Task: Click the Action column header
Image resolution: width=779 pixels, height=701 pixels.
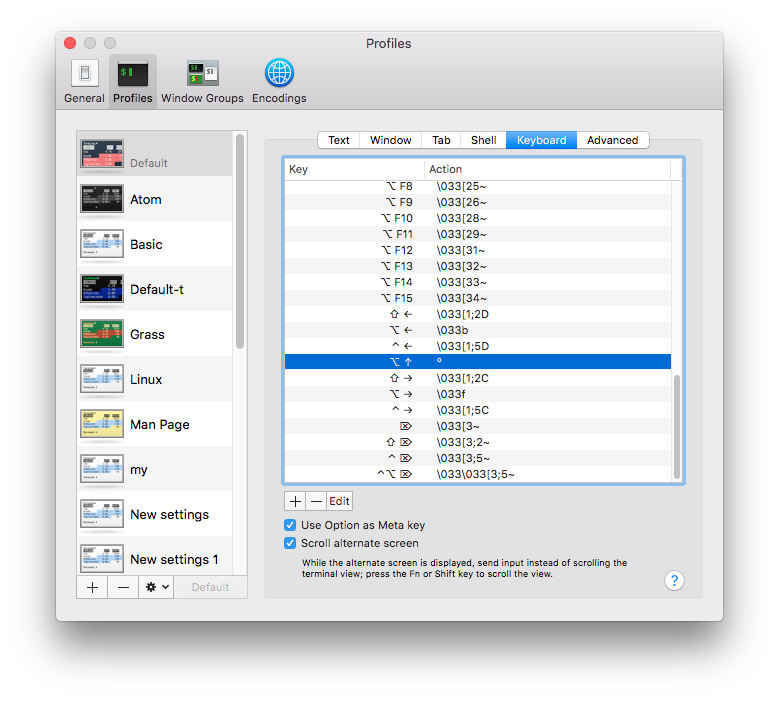Action: point(547,169)
